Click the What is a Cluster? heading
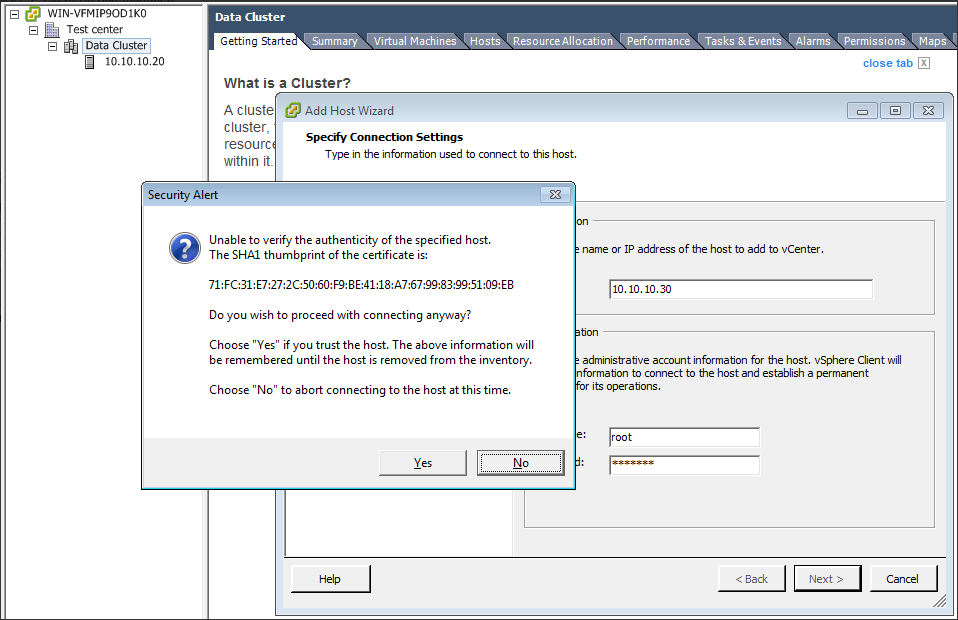This screenshot has height=620, width=958. (287, 83)
